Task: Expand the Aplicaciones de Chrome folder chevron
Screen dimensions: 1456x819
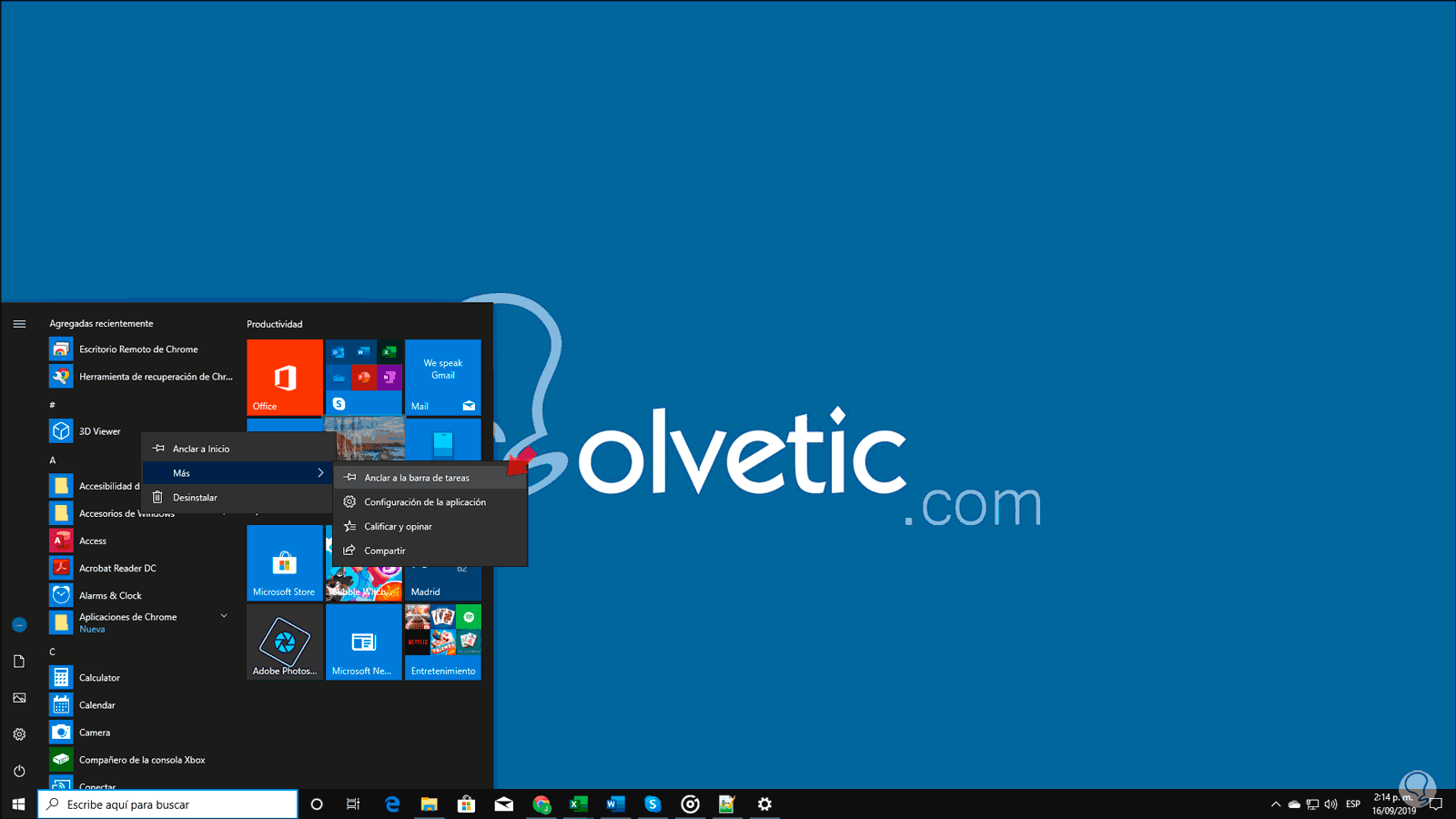Action: (x=224, y=616)
